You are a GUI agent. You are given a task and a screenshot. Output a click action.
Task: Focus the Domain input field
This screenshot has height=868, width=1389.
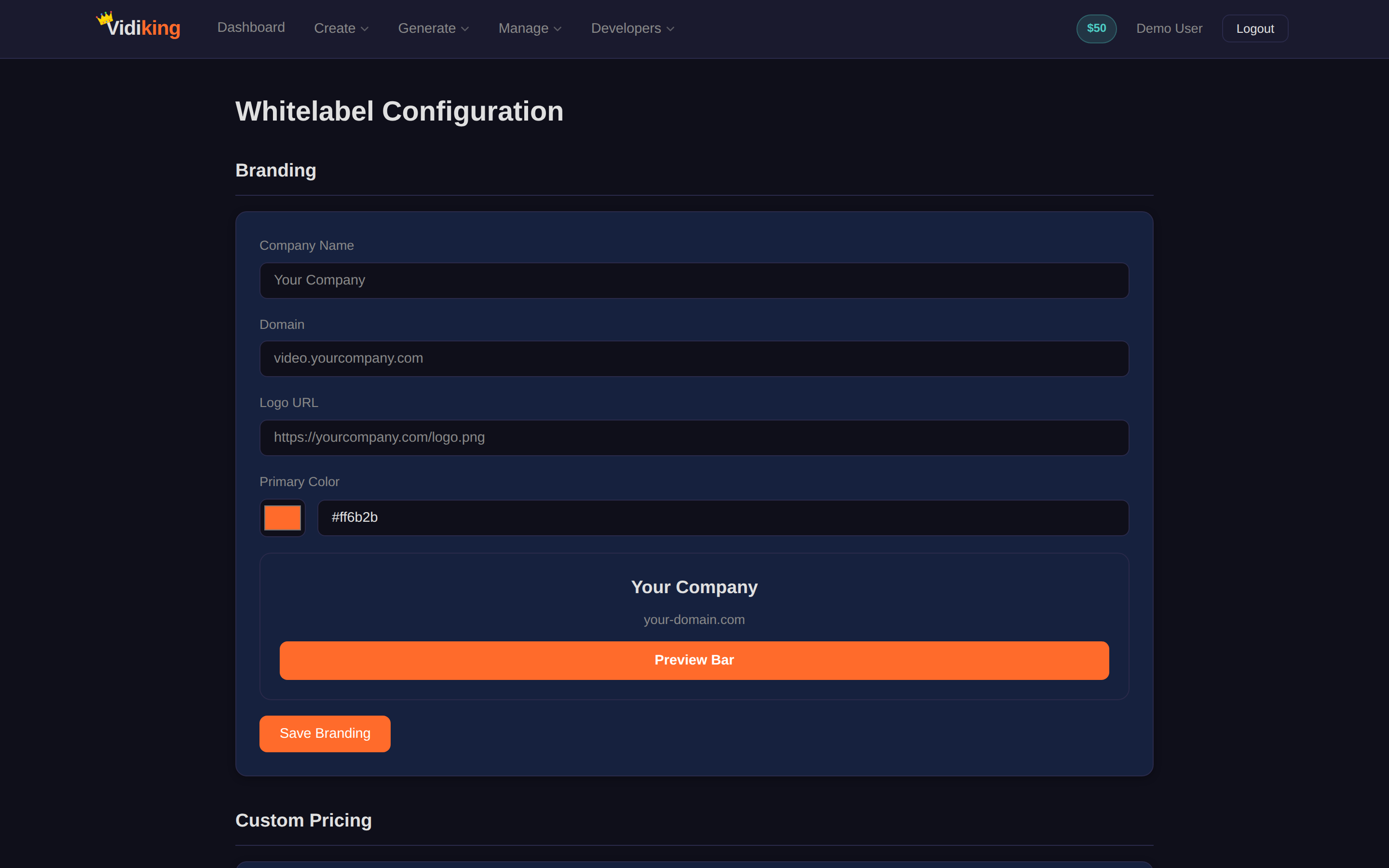click(x=694, y=358)
